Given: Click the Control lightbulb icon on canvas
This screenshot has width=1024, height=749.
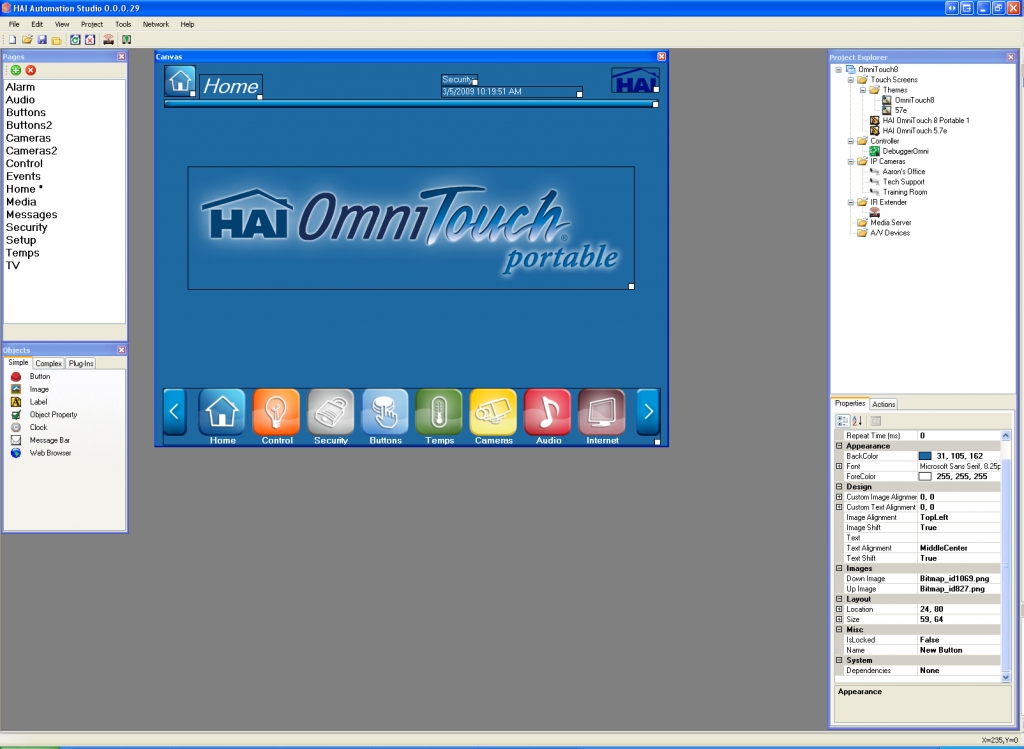Looking at the screenshot, I should tap(276, 412).
